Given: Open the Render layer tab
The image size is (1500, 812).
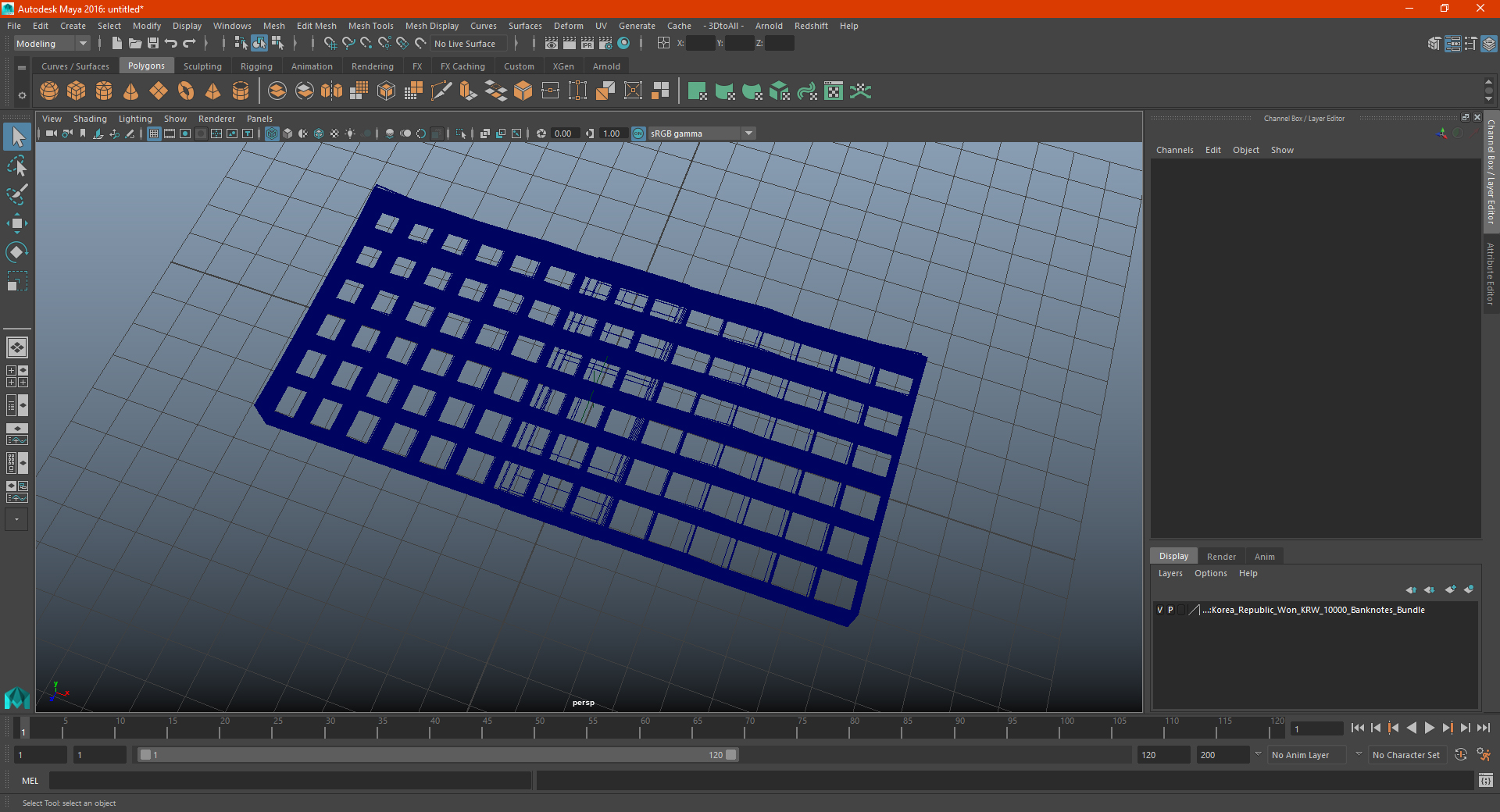Looking at the screenshot, I should [1221, 557].
